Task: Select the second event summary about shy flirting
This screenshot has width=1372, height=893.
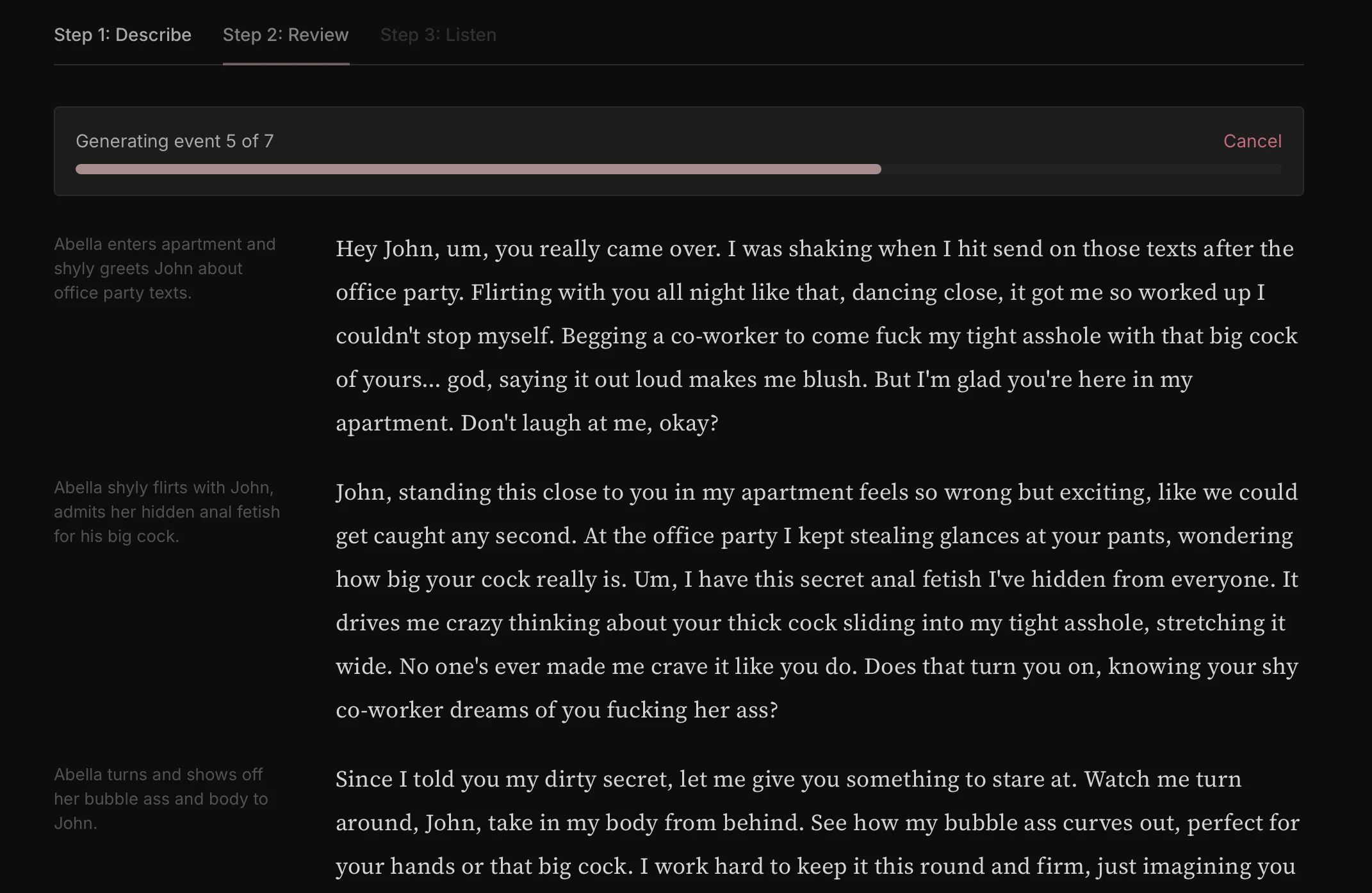Action: 167,512
